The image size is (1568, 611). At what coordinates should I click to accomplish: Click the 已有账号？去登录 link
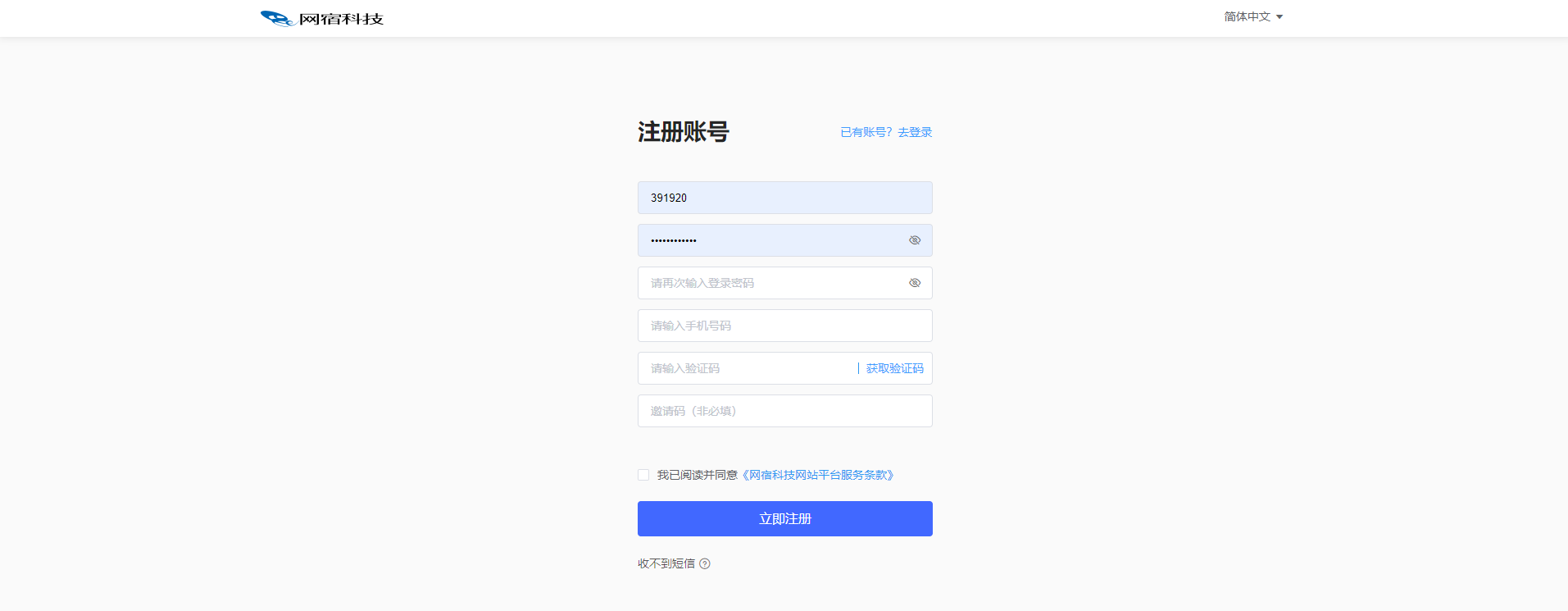(x=886, y=132)
